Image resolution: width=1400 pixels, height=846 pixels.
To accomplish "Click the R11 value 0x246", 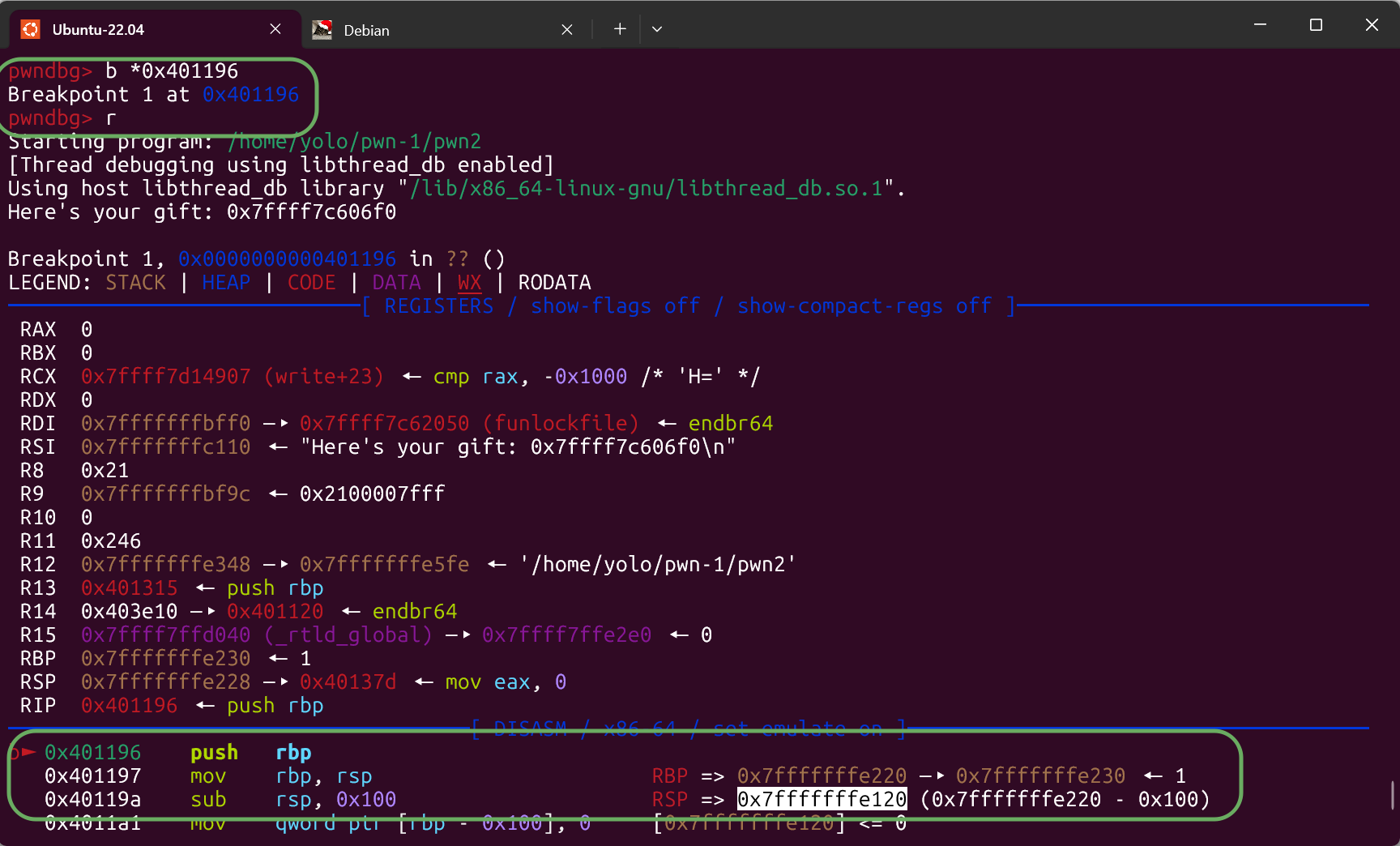I will point(111,541).
